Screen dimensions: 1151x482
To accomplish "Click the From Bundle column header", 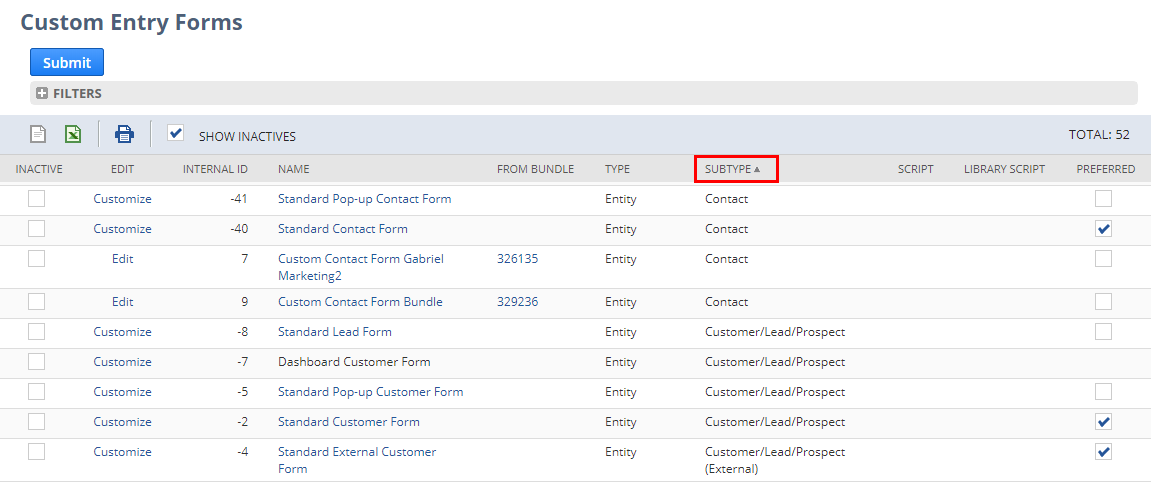I will [x=535, y=169].
